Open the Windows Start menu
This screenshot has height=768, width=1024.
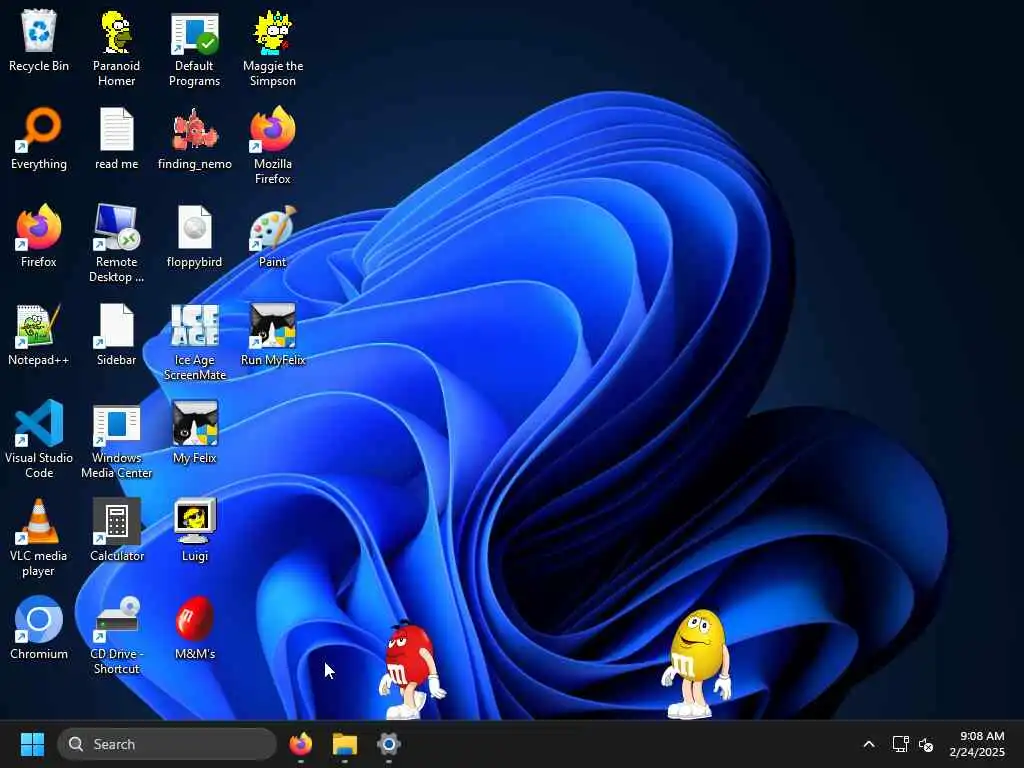tap(32, 744)
